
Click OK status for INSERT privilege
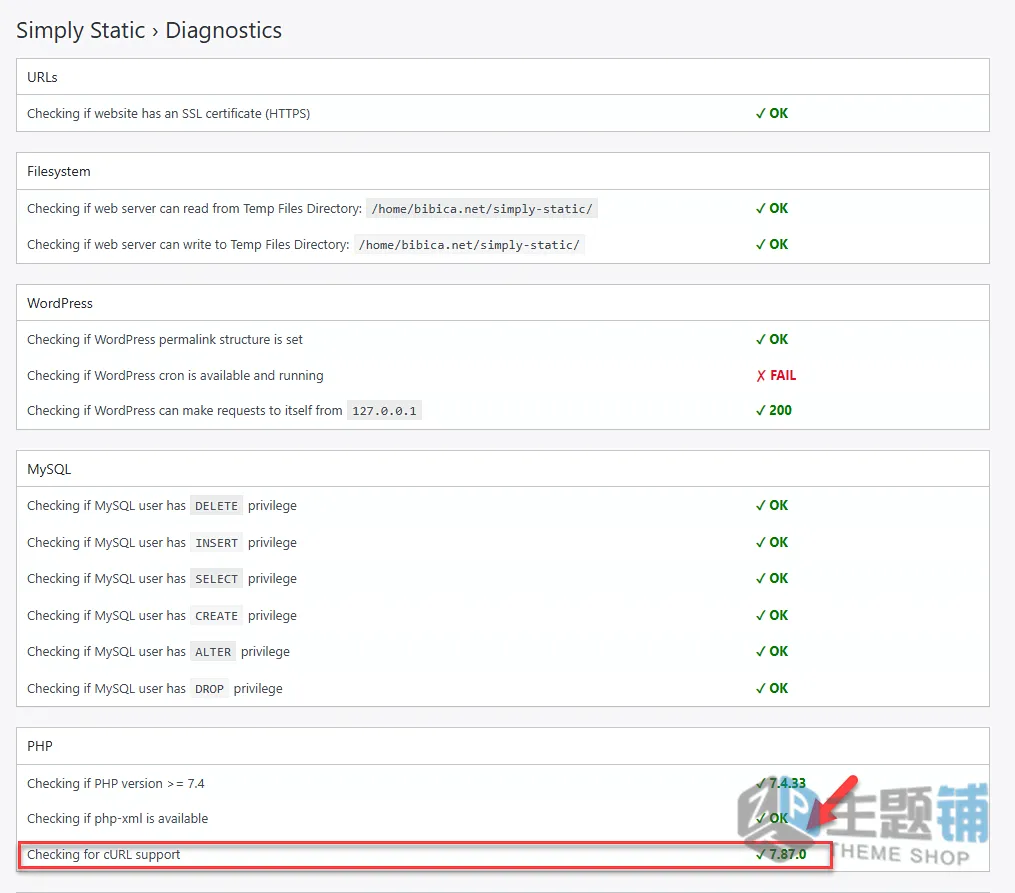click(772, 542)
